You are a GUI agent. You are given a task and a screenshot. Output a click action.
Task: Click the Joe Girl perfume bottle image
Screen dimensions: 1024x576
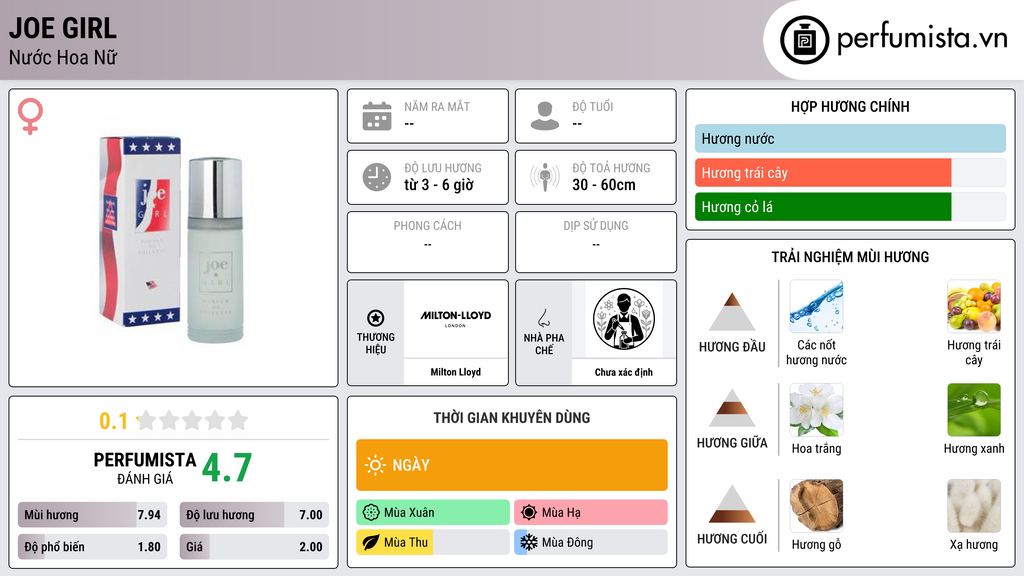[171, 239]
